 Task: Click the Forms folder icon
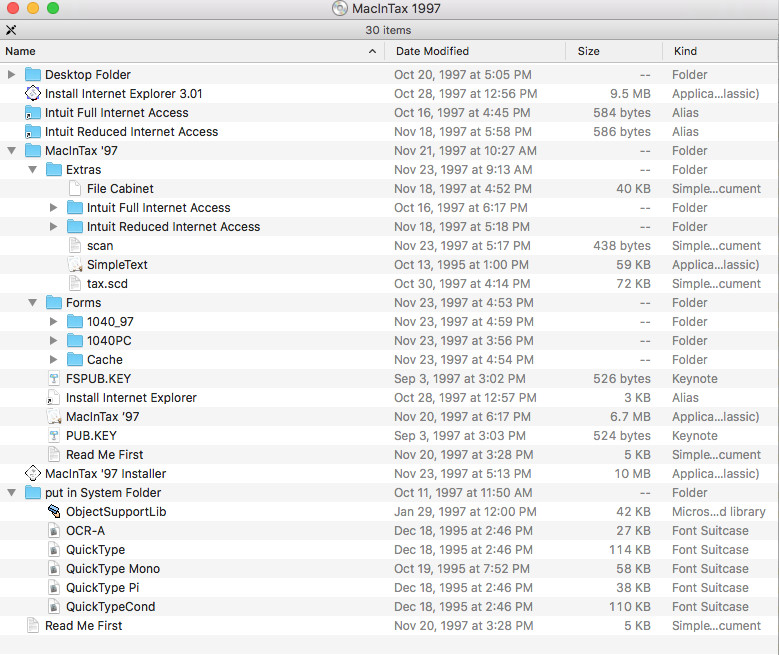pos(54,303)
